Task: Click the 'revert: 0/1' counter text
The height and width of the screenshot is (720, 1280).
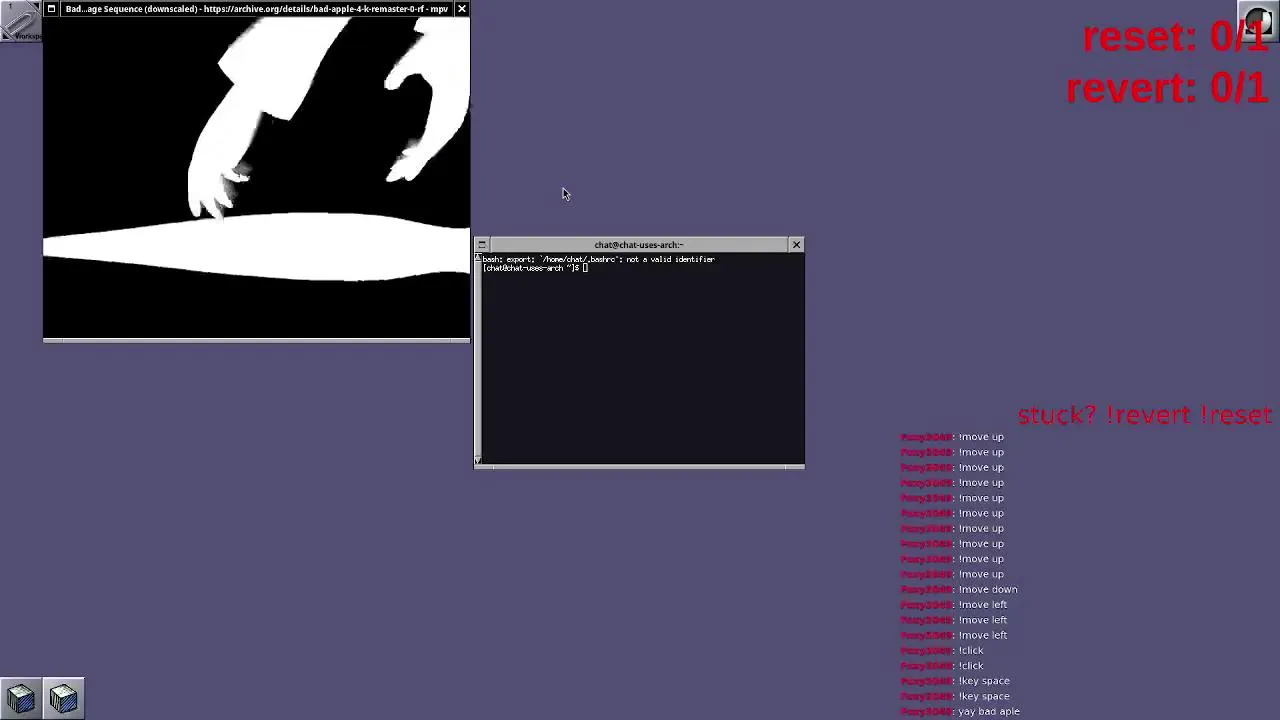Action: [1168, 88]
